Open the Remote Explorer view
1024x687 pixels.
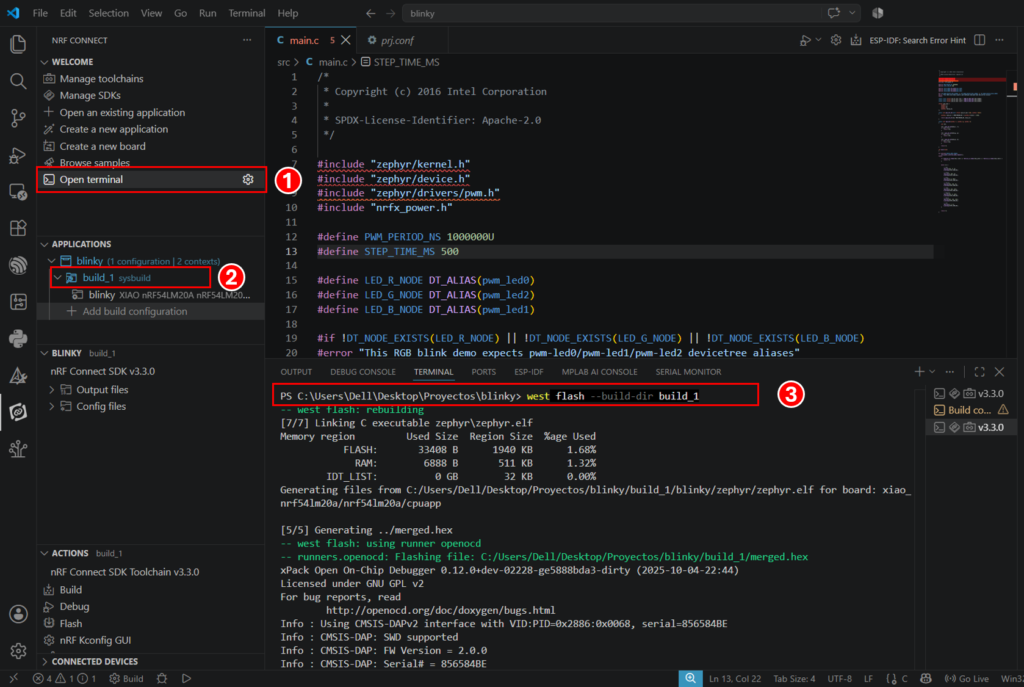(x=18, y=192)
